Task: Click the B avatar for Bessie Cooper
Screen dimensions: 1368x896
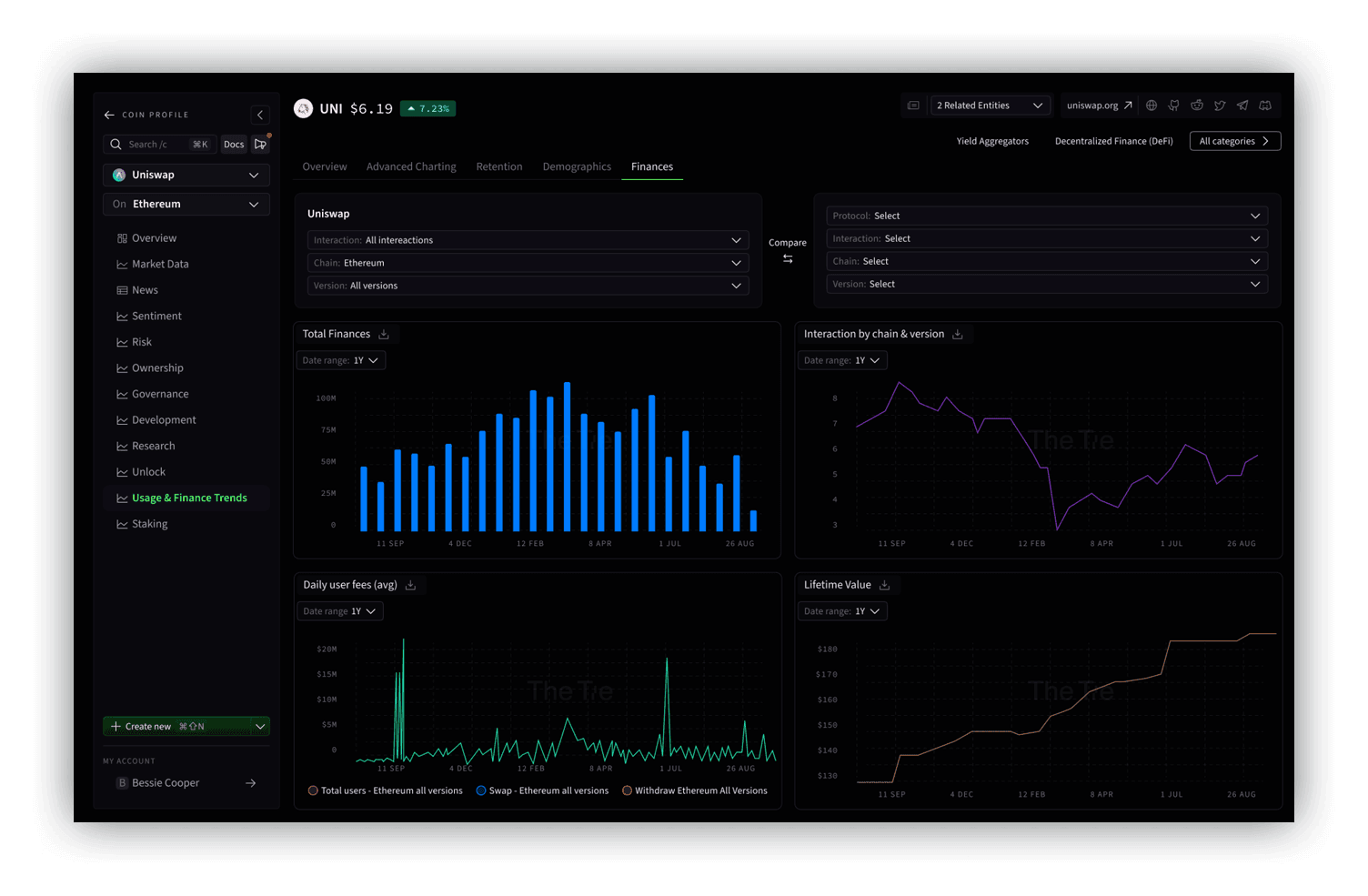Action: [x=122, y=783]
